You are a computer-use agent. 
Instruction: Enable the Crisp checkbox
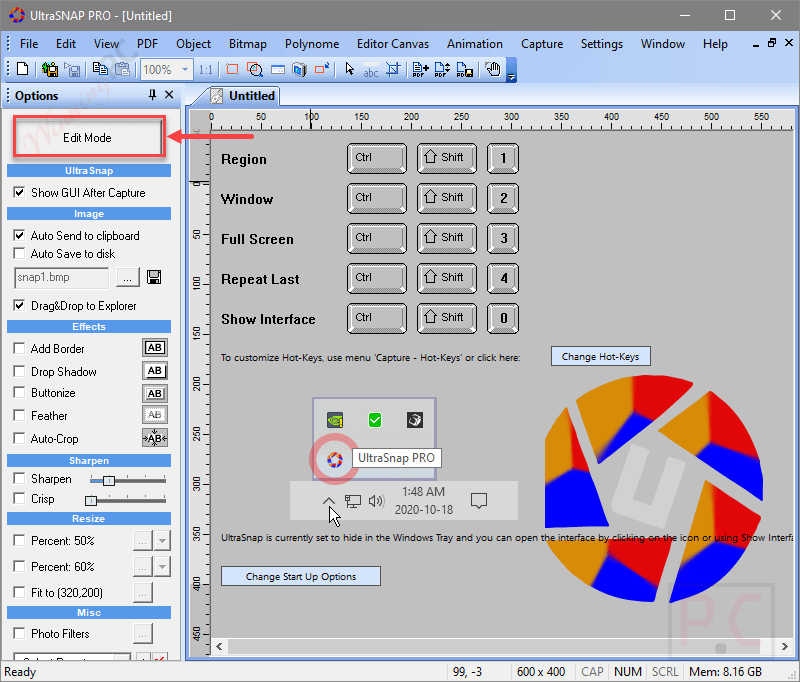pyautogui.click(x=19, y=498)
